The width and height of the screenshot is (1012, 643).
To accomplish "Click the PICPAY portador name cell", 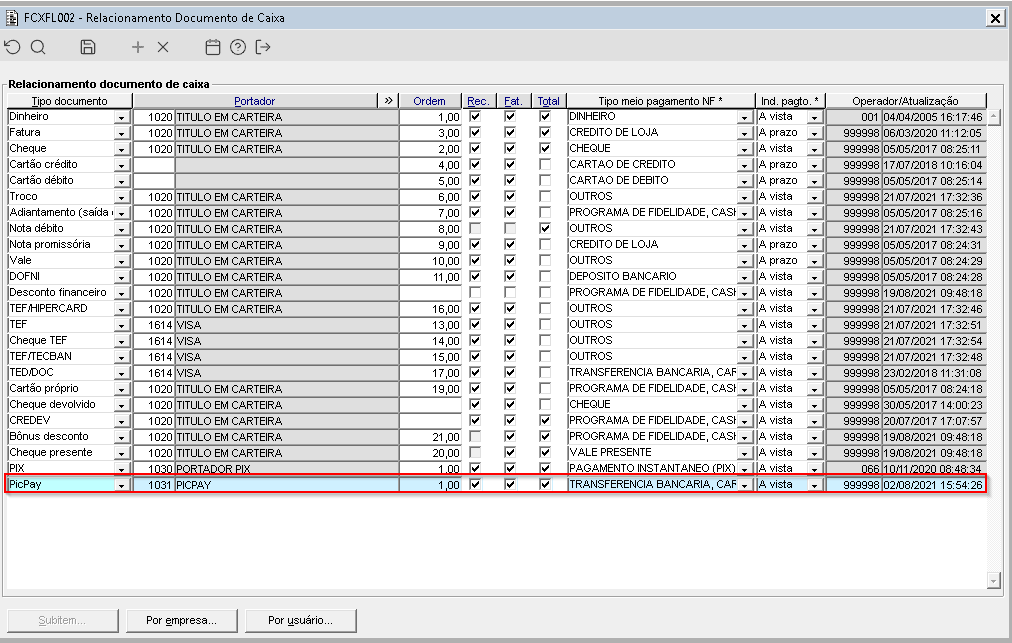I will click(287, 485).
